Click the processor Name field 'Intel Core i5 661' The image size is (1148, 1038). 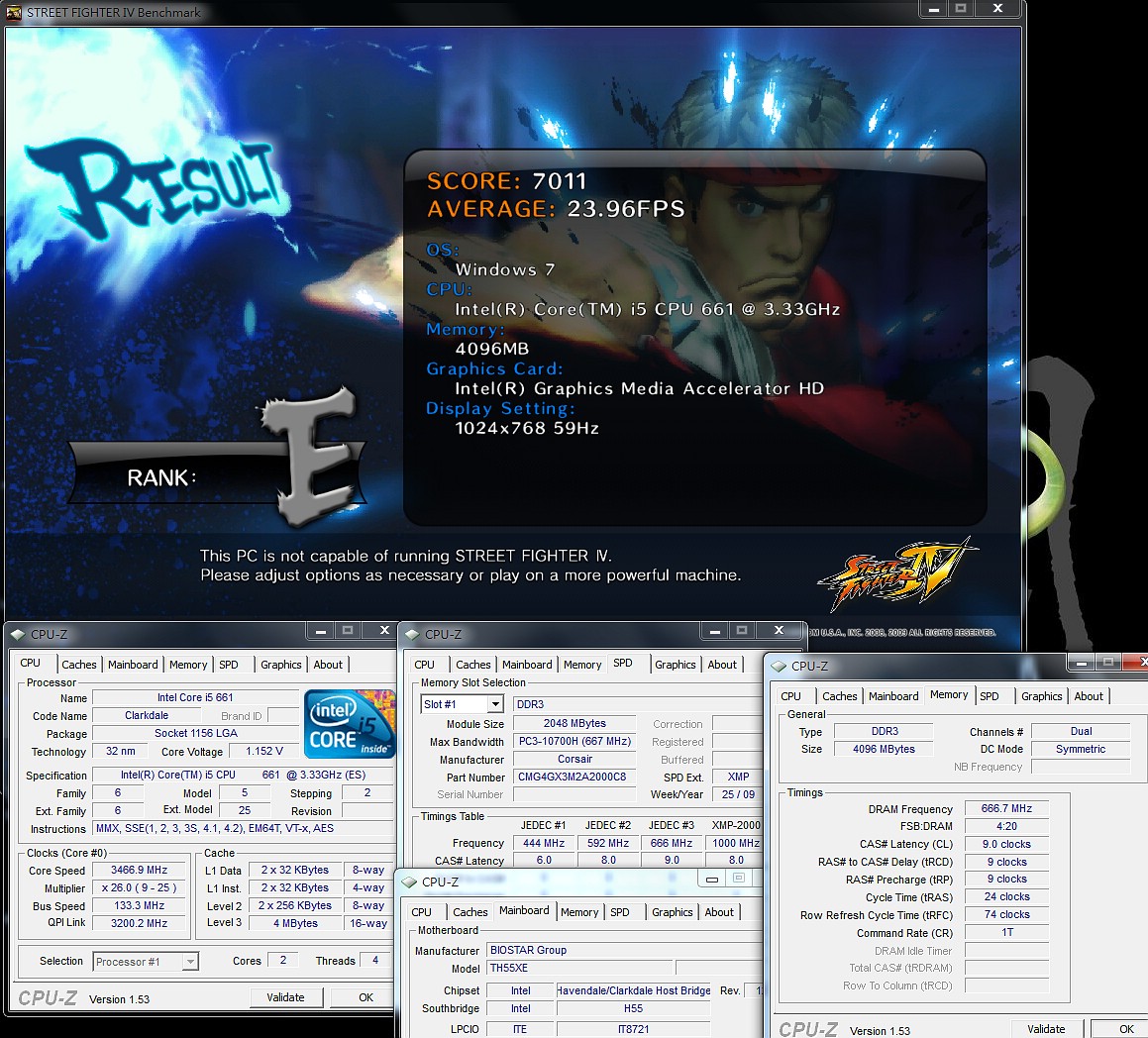(195, 697)
